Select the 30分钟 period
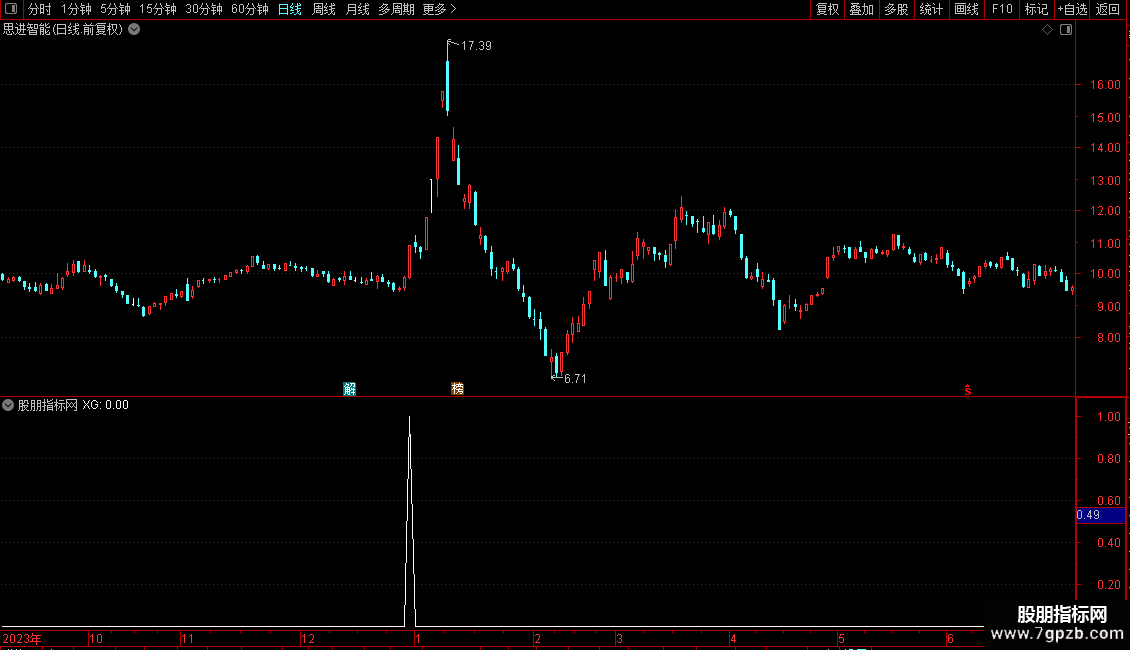Screen dimensions: 1130x650 [x=204, y=9]
